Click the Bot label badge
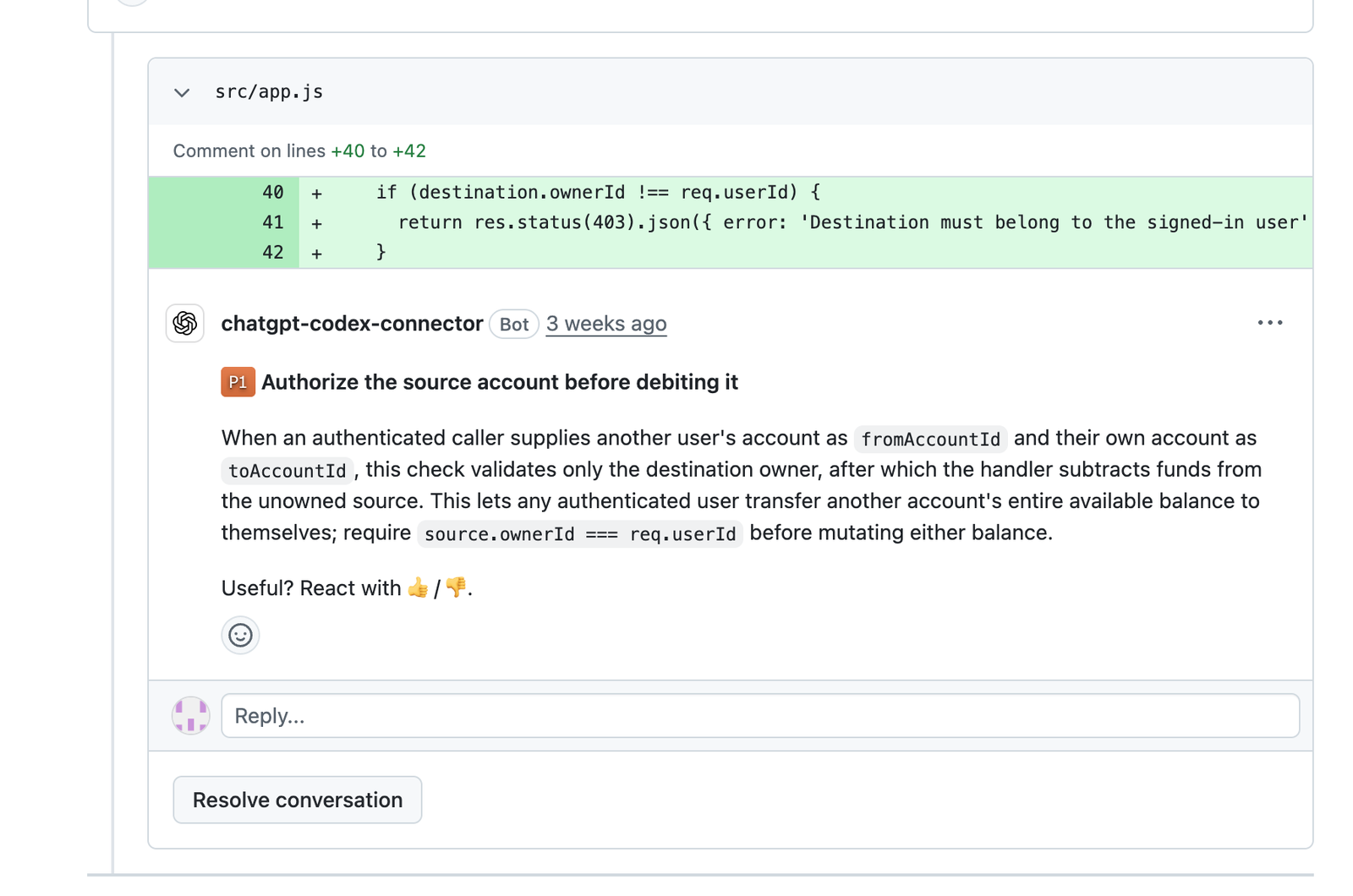The image size is (1353, 896). pyautogui.click(x=514, y=325)
